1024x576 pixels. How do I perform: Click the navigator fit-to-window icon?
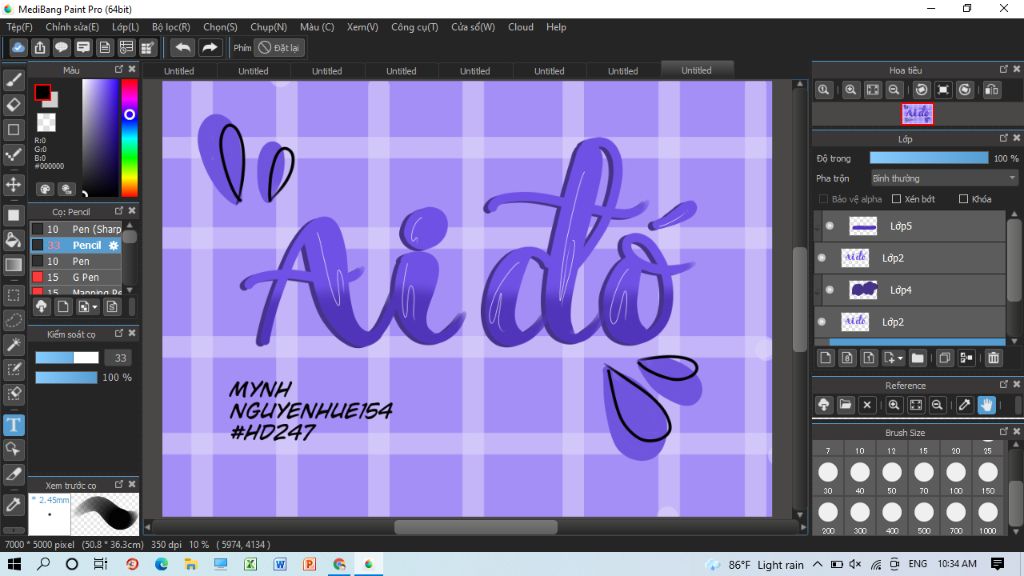872,90
